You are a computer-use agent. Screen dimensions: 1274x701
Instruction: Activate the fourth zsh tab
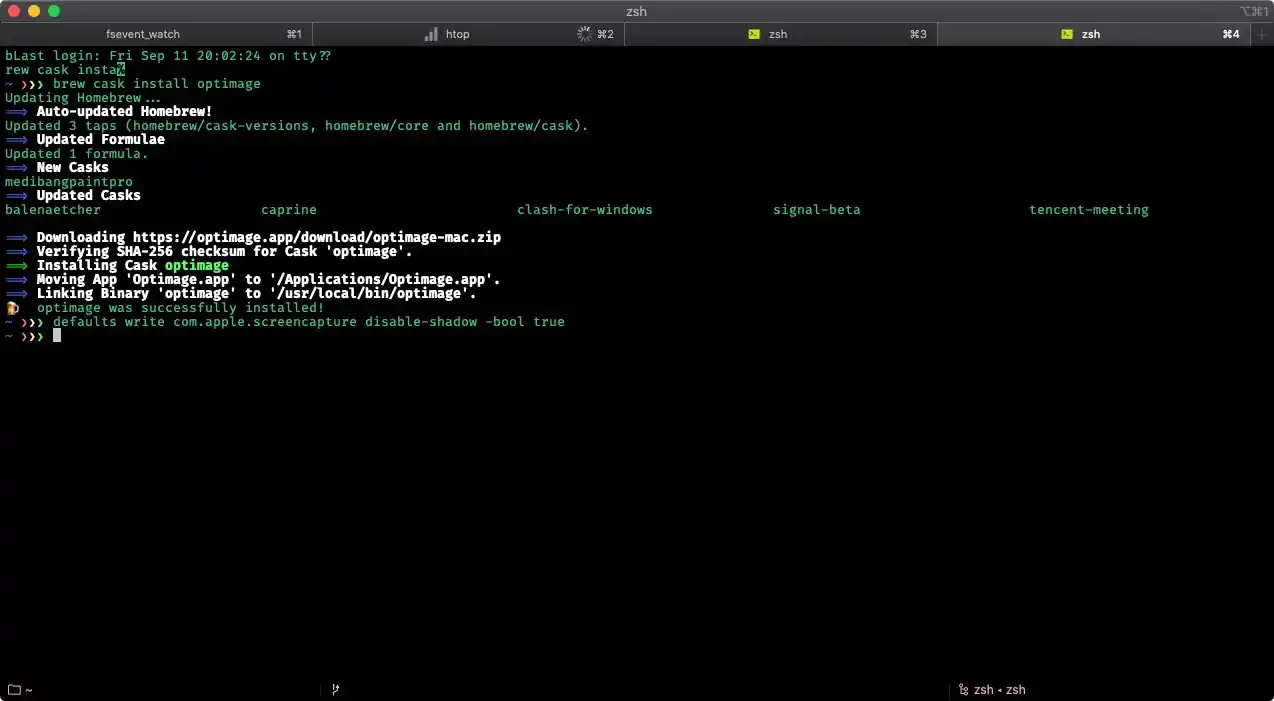[1091, 33]
